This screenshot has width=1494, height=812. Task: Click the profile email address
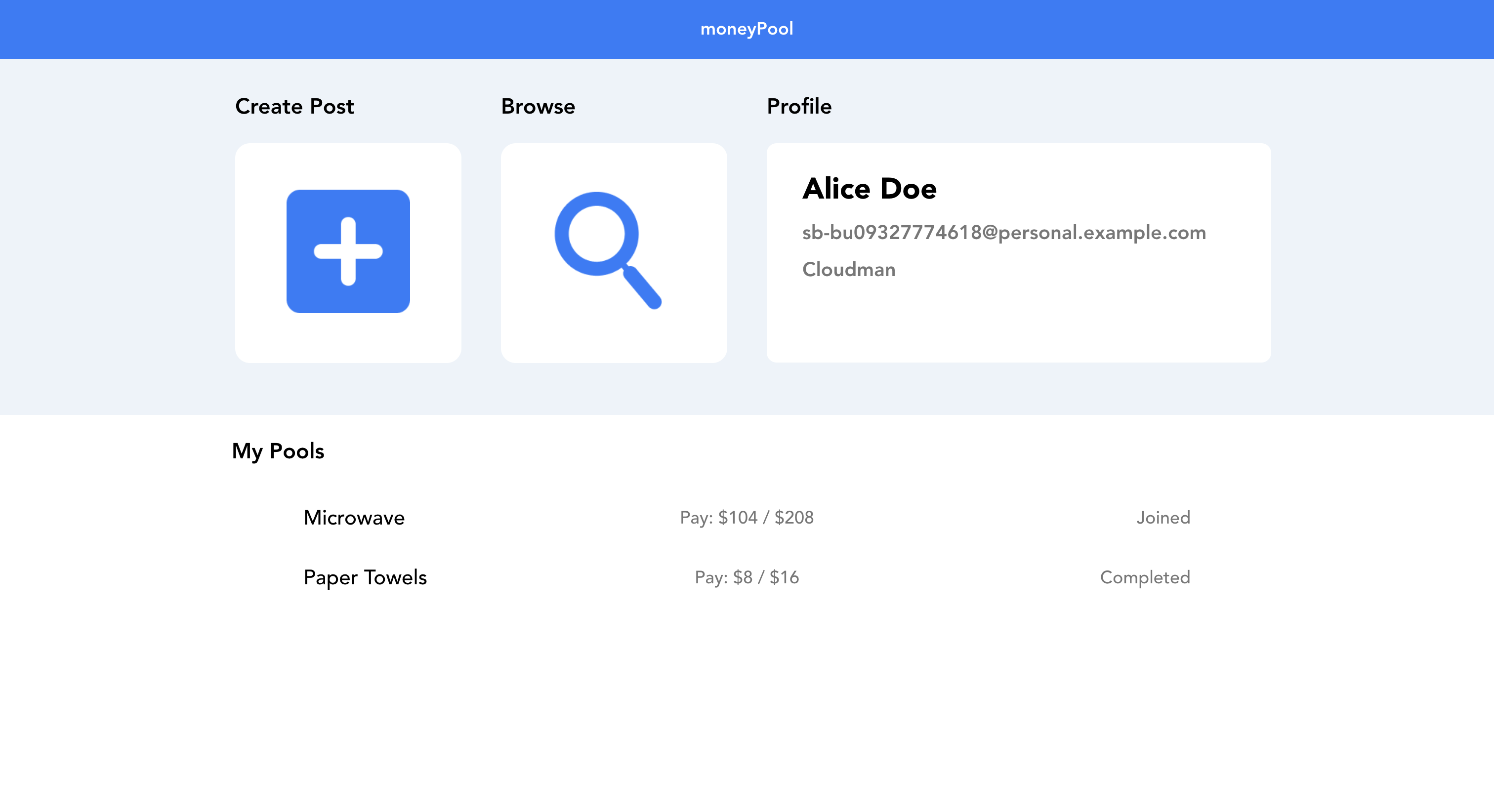click(x=1003, y=233)
